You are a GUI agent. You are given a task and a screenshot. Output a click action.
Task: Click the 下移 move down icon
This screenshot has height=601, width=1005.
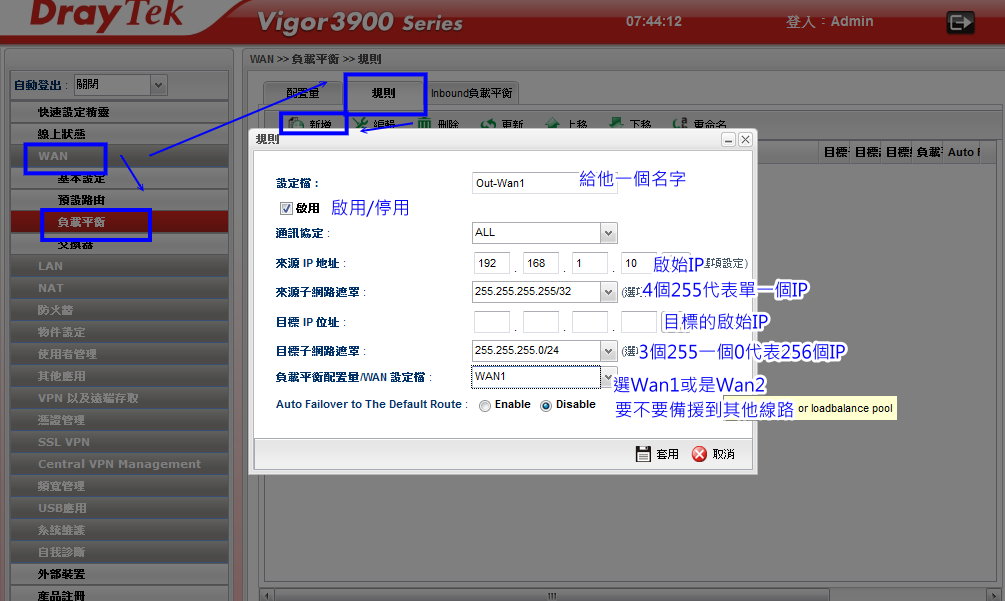pos(616,123)
